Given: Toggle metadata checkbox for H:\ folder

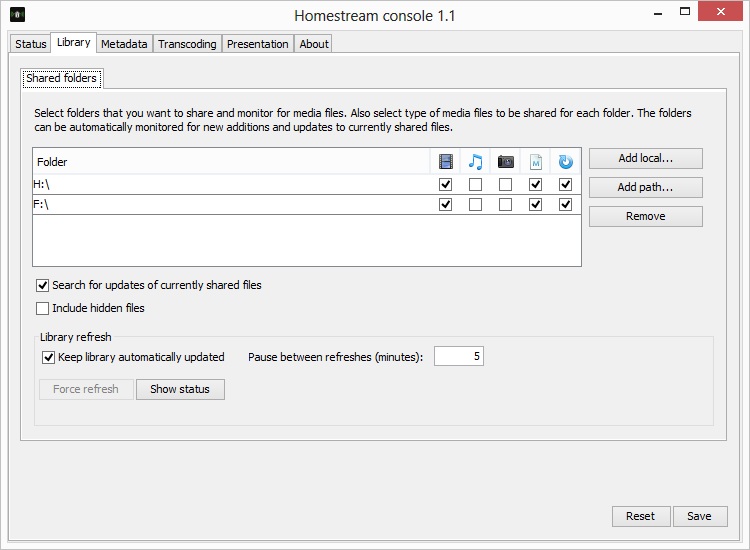Looking at the screenshot, I should tap(535, 185).
